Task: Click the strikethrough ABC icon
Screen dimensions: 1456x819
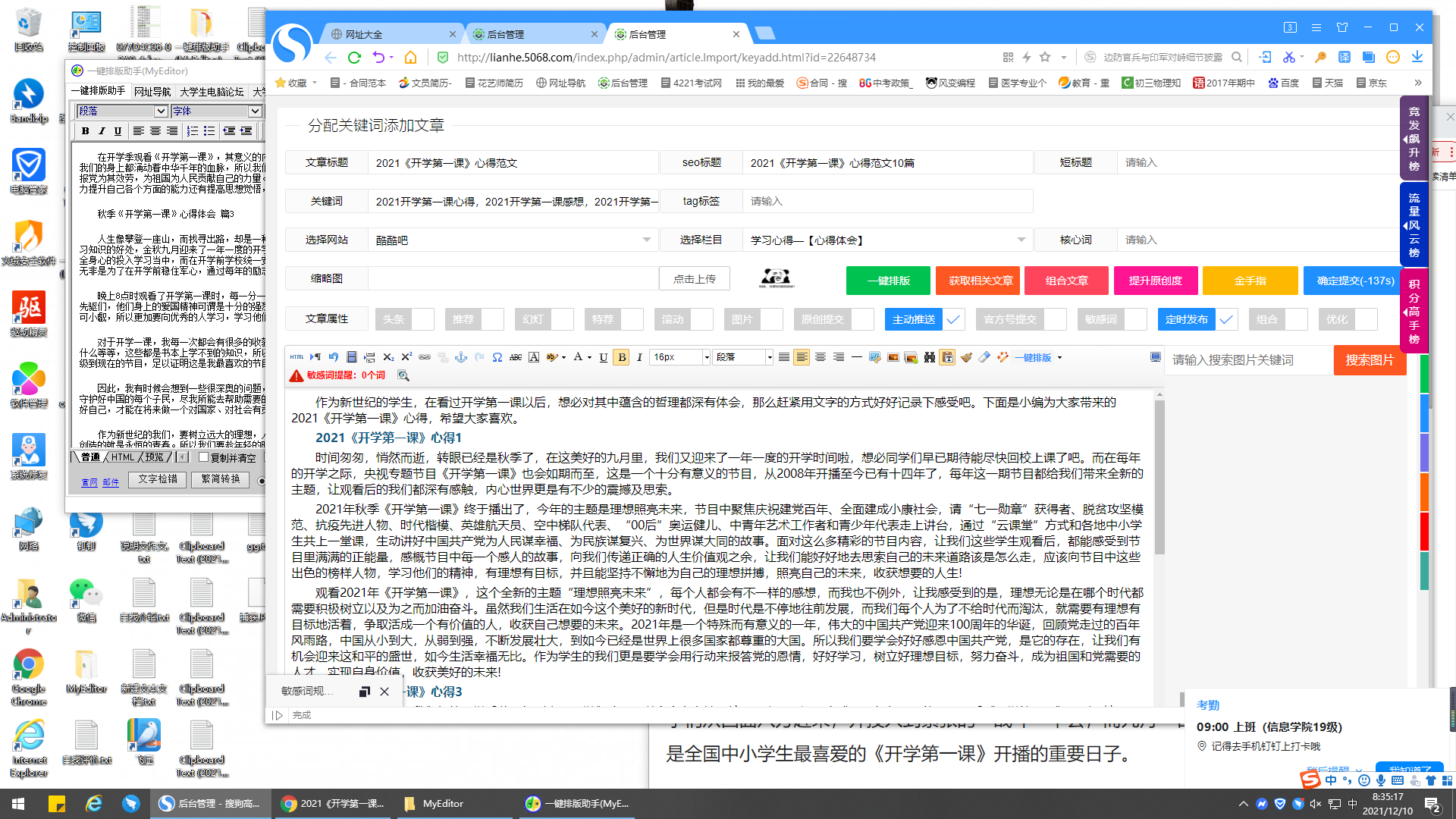Action: 516,357
